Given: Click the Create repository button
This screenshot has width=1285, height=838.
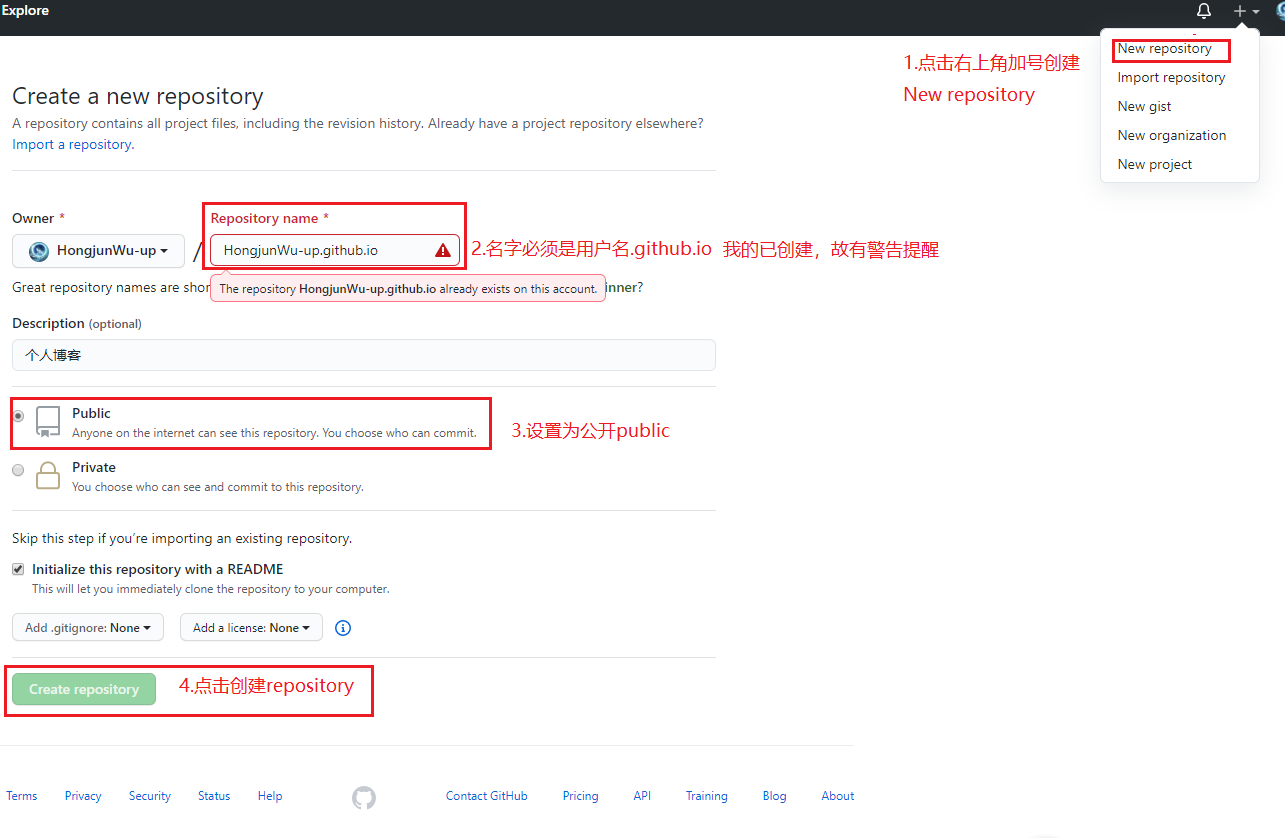Looking at the screenshot, I should (84, 689).
